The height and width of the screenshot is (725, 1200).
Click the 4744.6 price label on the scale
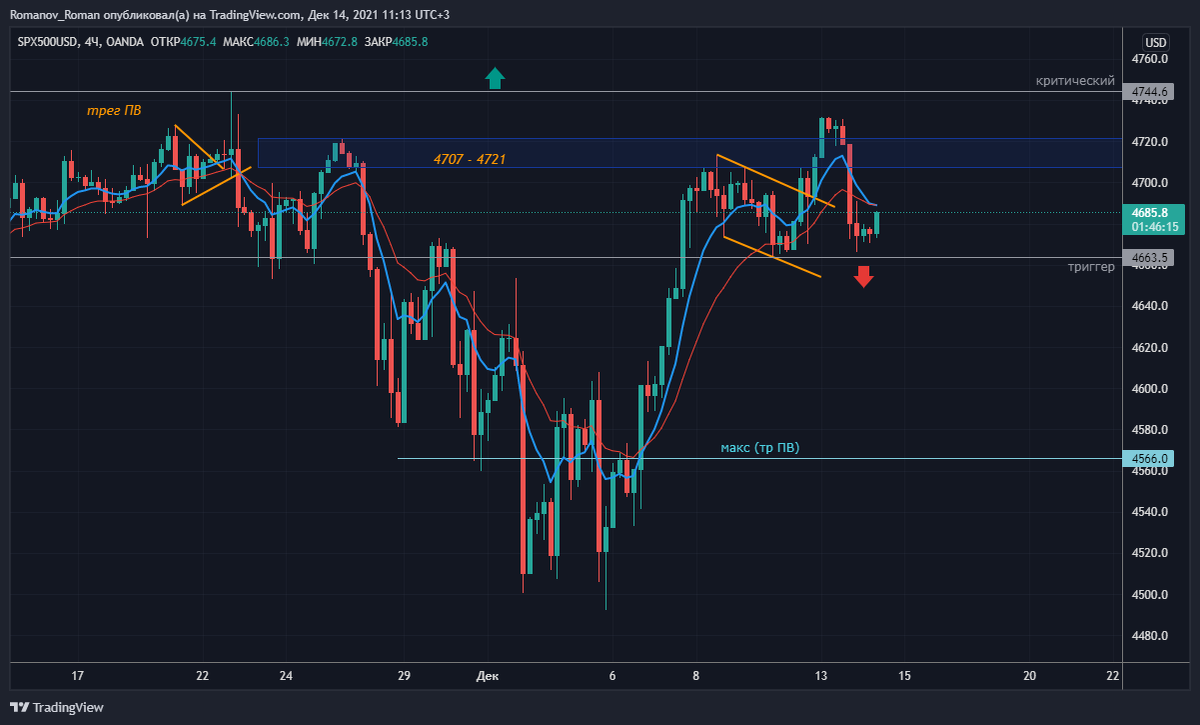[x=1148, y=91]
